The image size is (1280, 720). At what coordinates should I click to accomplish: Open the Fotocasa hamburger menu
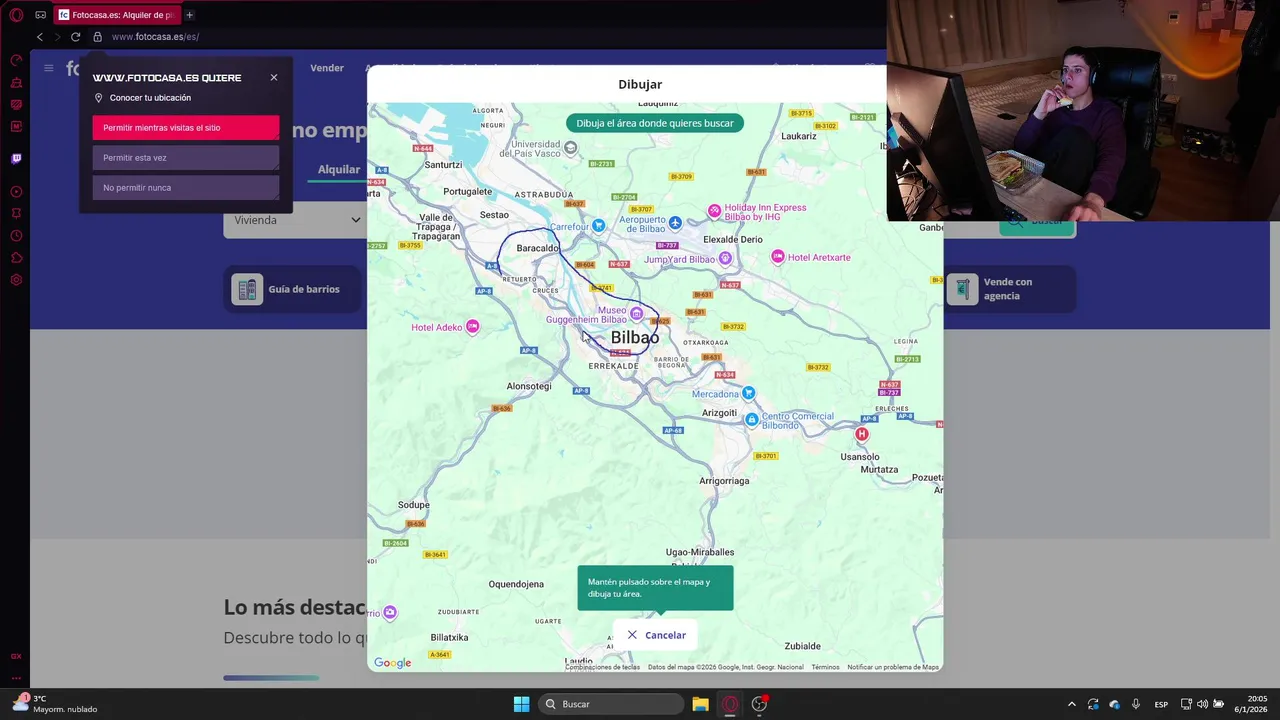48,68
